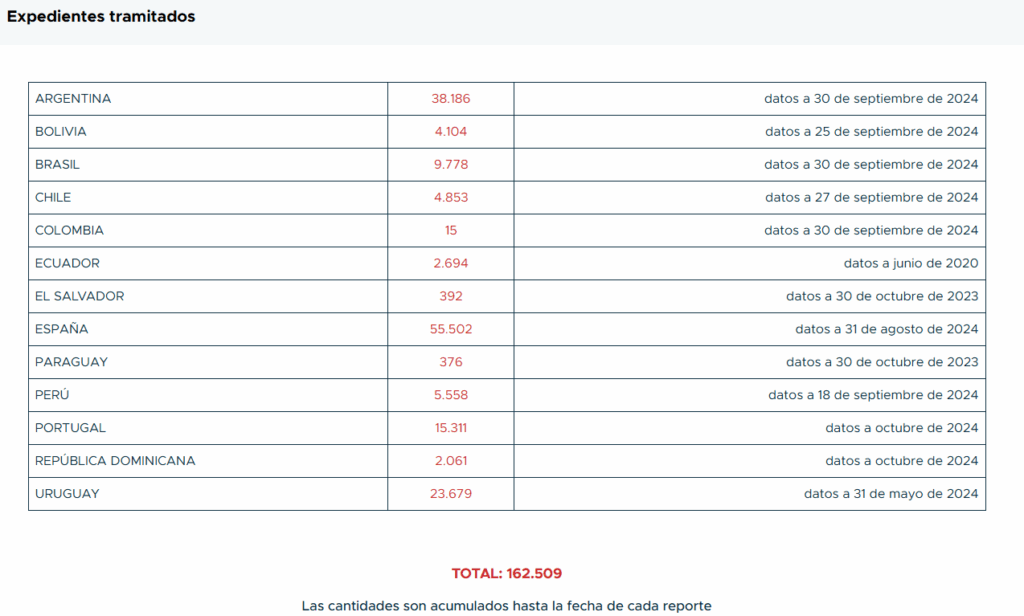The width and height of the screenshot is (1024, 616).
Task: Click the date text 'datos a junio de 2020'
Action: (911, 263)
